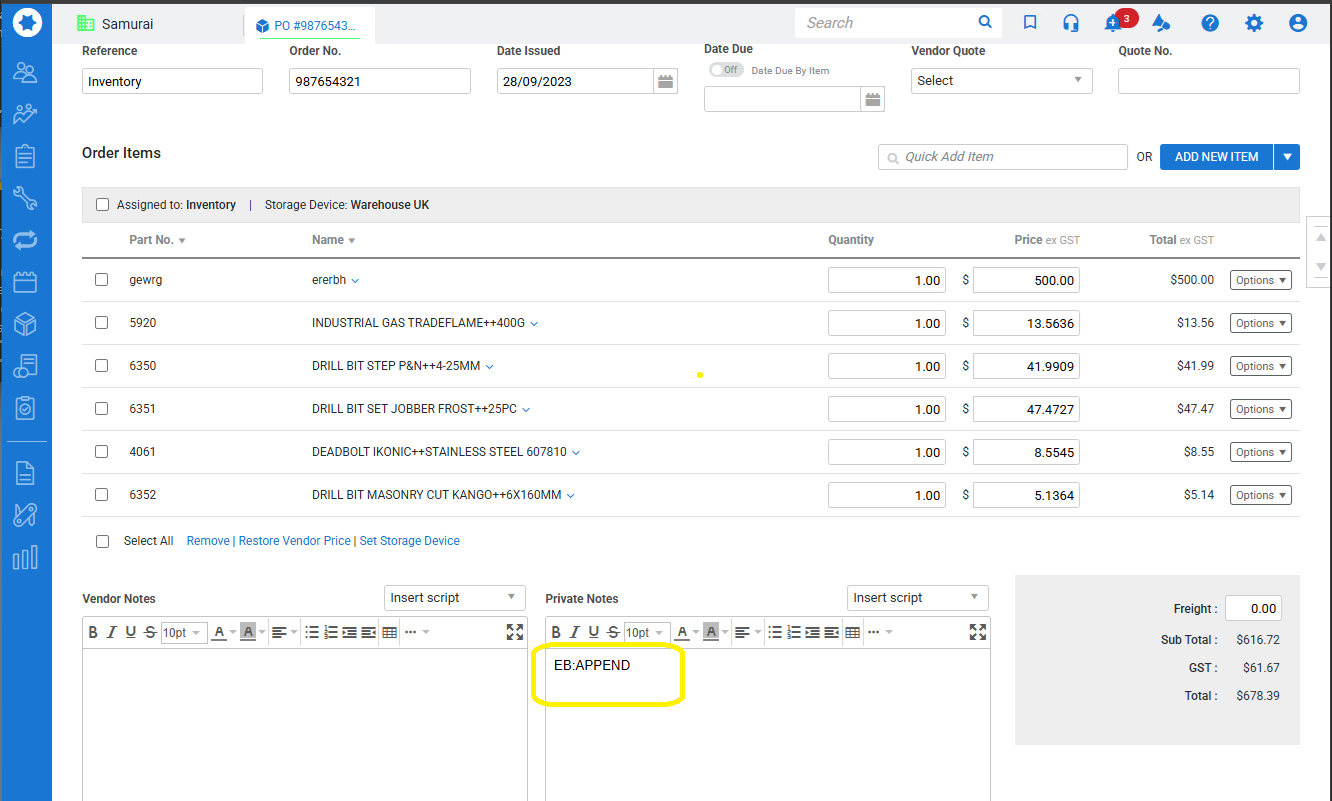The width and height of the screenshot is (1332, 801).
Task: Click the ADD NEW ITEM button
Action: click(x=1216, y=157)
